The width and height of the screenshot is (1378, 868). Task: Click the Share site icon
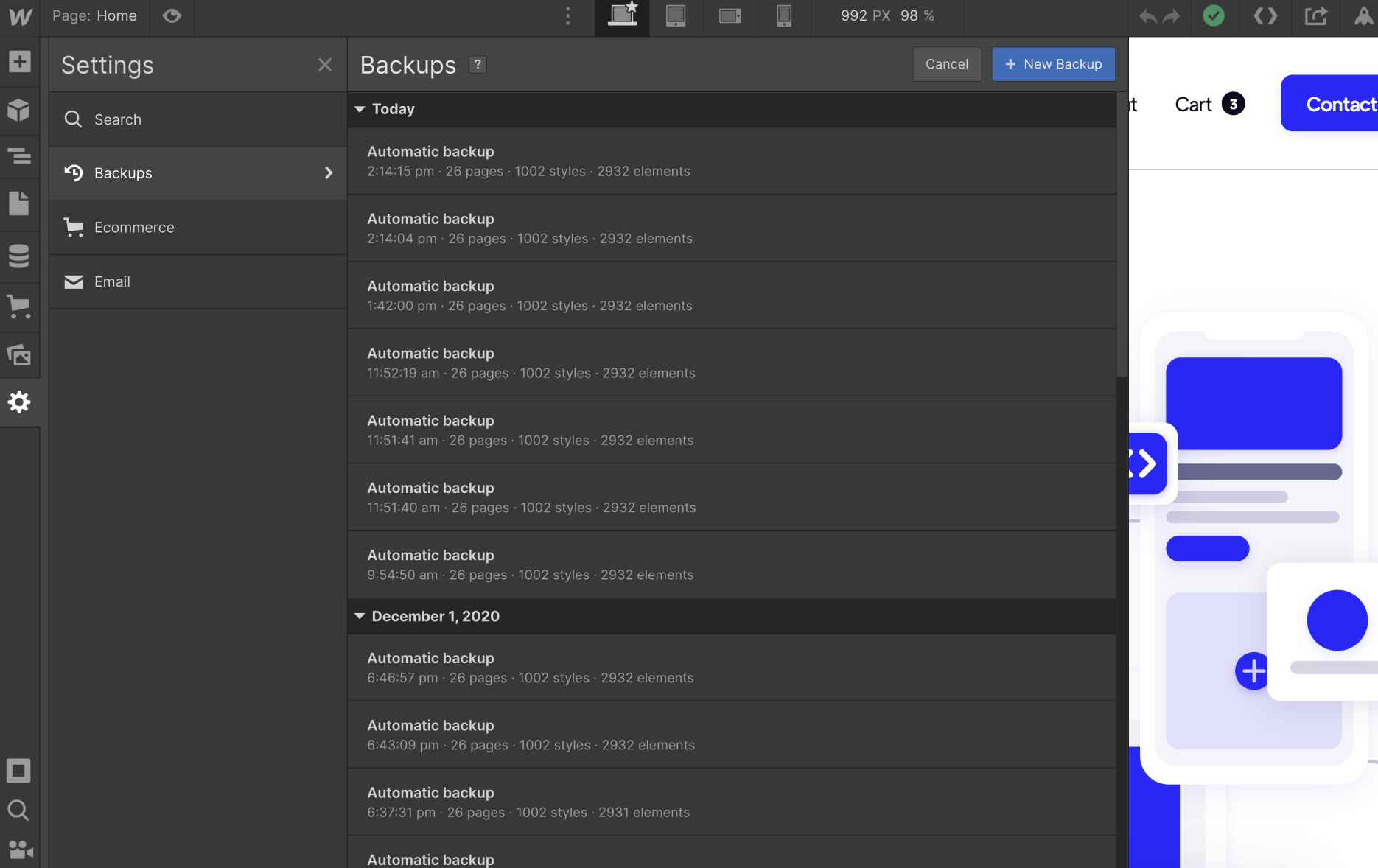point(1316,16)
